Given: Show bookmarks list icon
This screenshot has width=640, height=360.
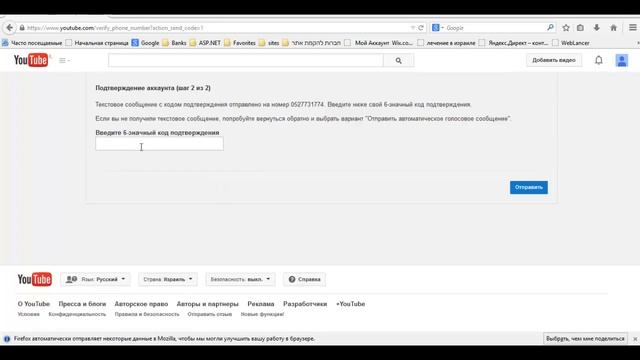Looking at the screenshot, I should pos(580,28).
